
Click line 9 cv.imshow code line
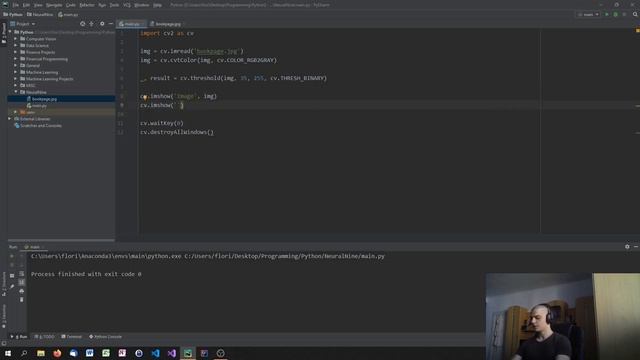(x=162, y=105)
